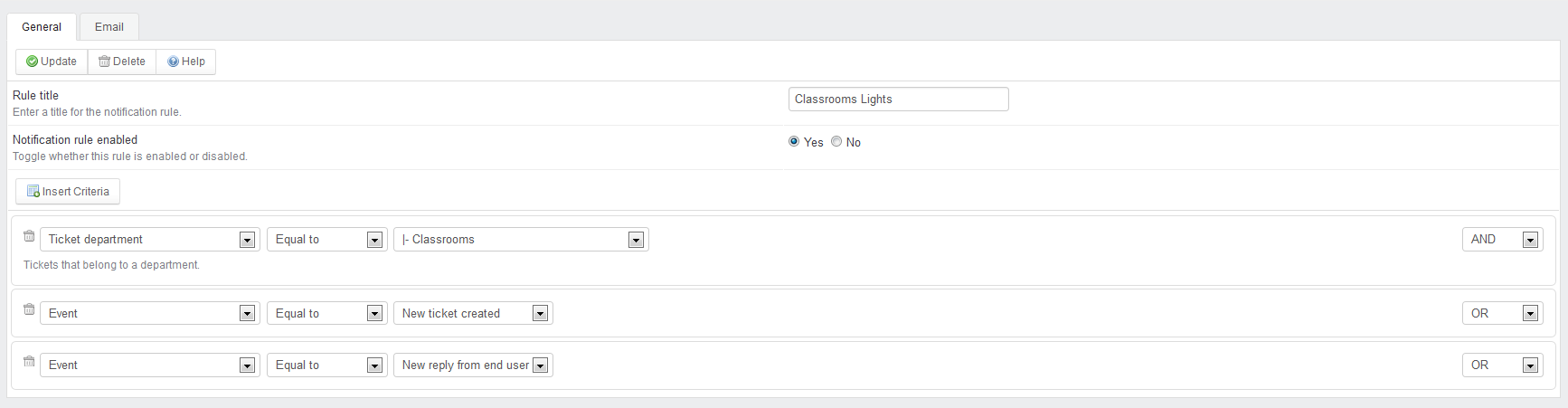Open the last row's OR operator dropdown
Viewport: 1568px width, 408px height.
(x=1502, y=365)
